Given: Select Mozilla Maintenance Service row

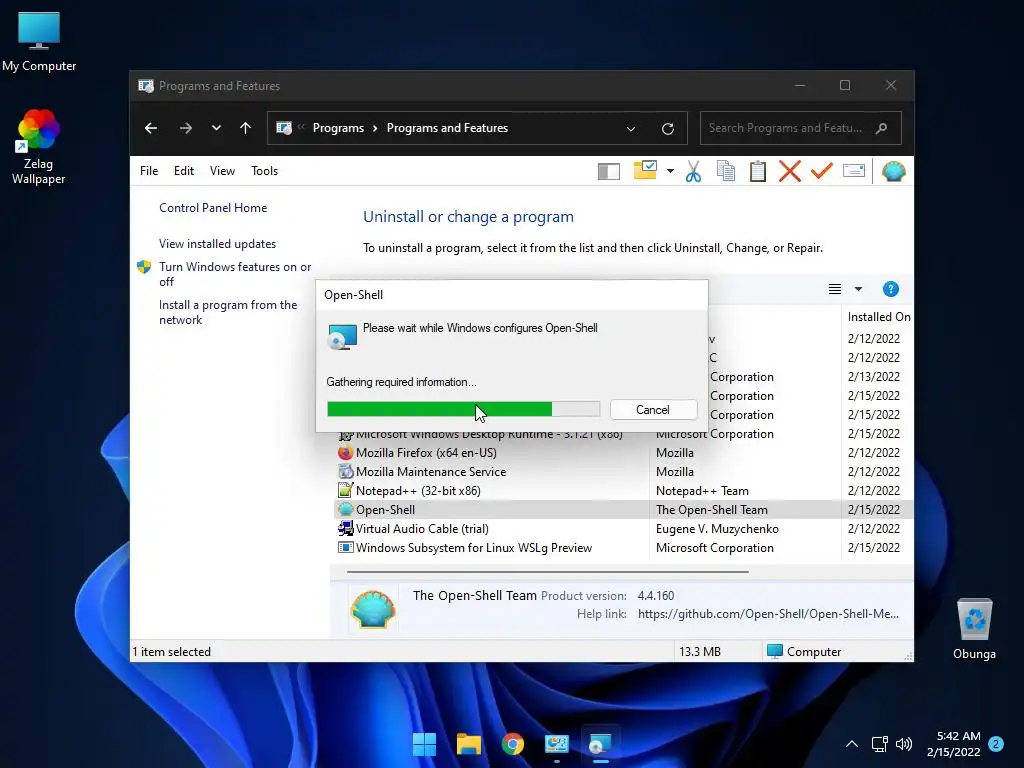Looking at the screenshot, I should coord(624,472).
